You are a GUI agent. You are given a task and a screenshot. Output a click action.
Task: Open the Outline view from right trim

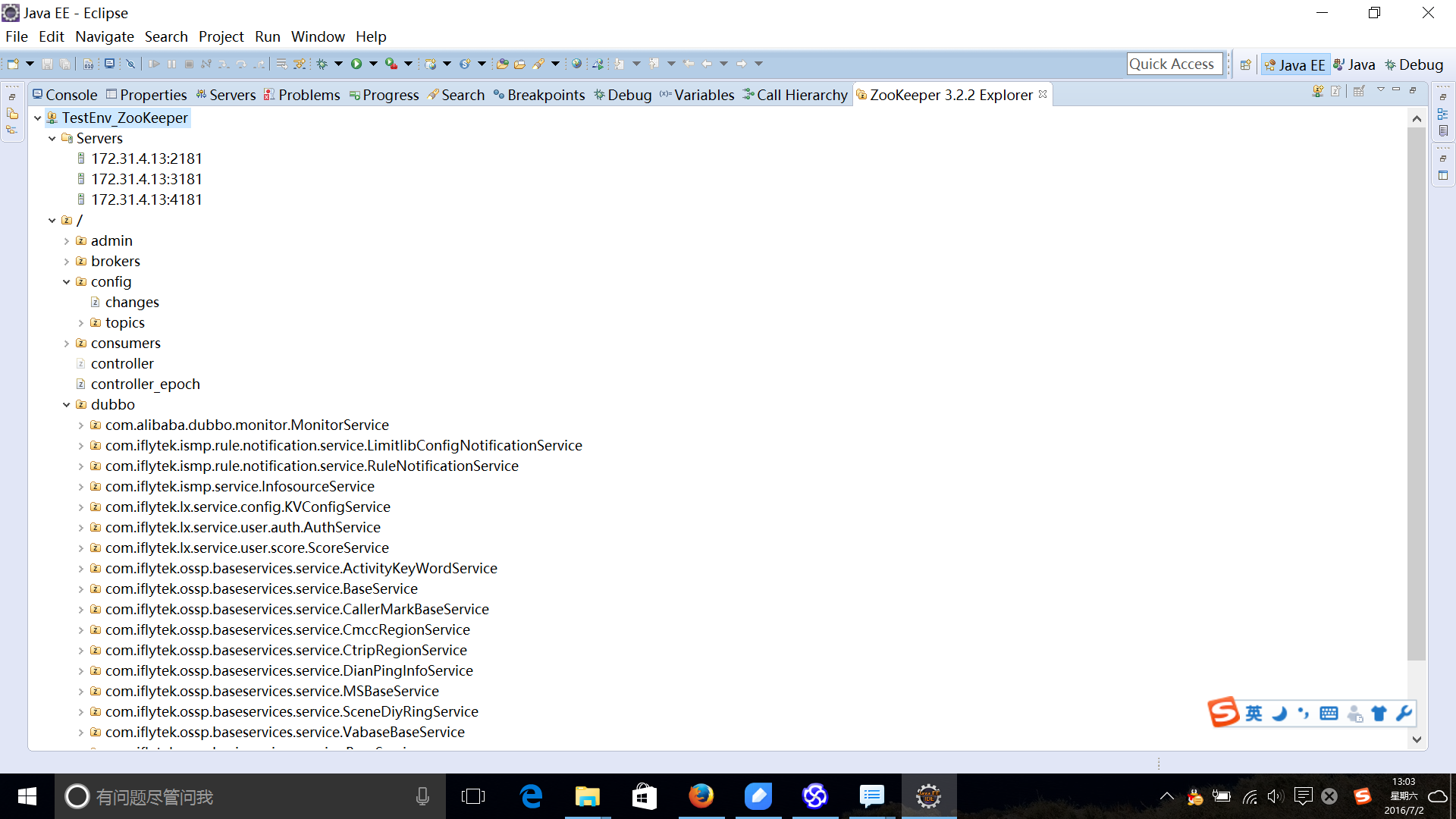pos(1442,114)
